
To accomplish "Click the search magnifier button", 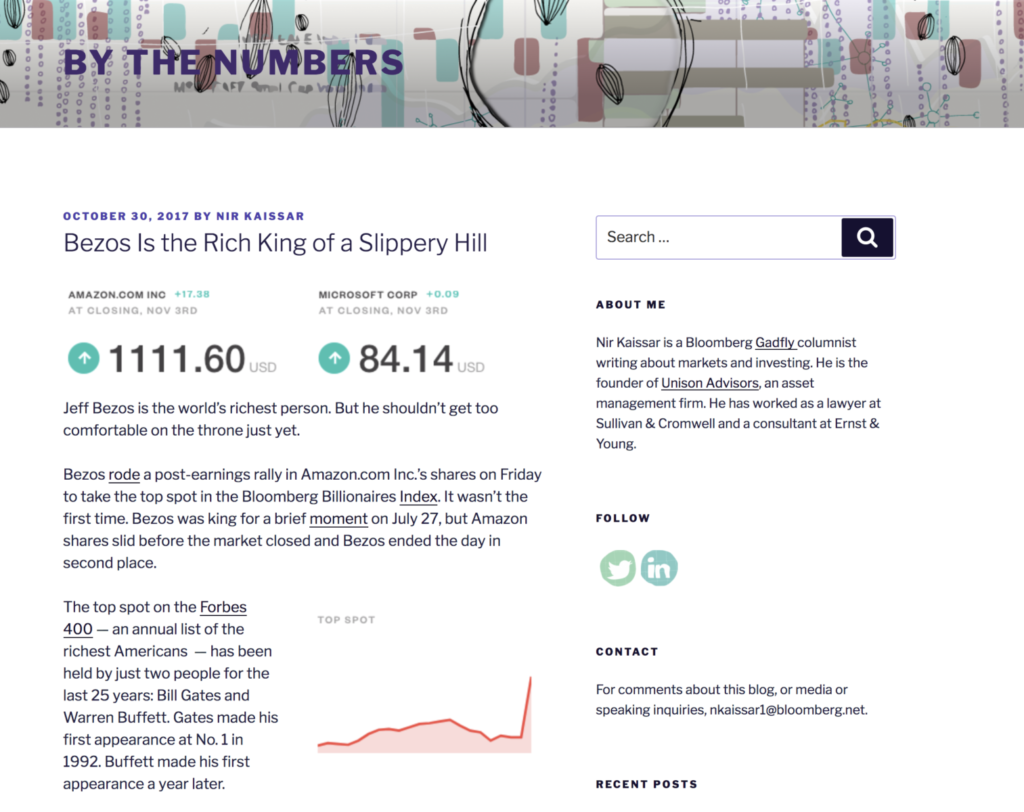I will click(x=867, y=237).
